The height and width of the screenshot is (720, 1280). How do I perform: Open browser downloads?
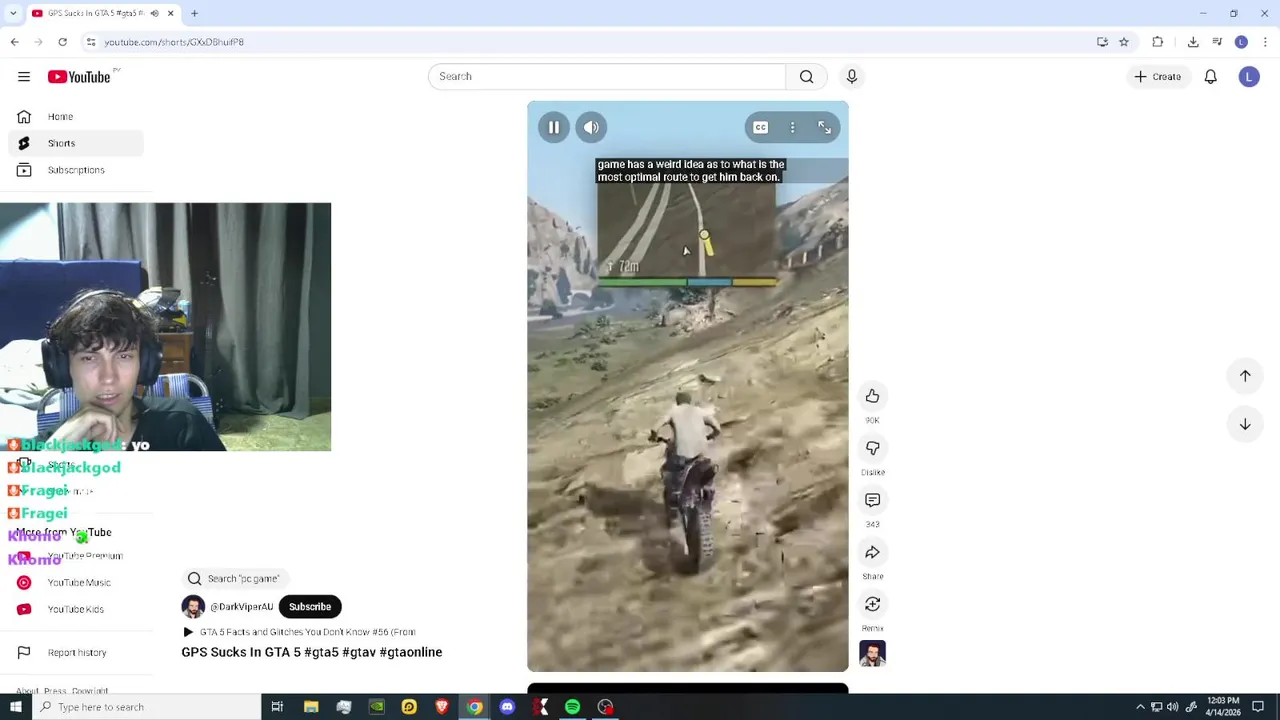pyautogui.click(x=1193, y=42)
